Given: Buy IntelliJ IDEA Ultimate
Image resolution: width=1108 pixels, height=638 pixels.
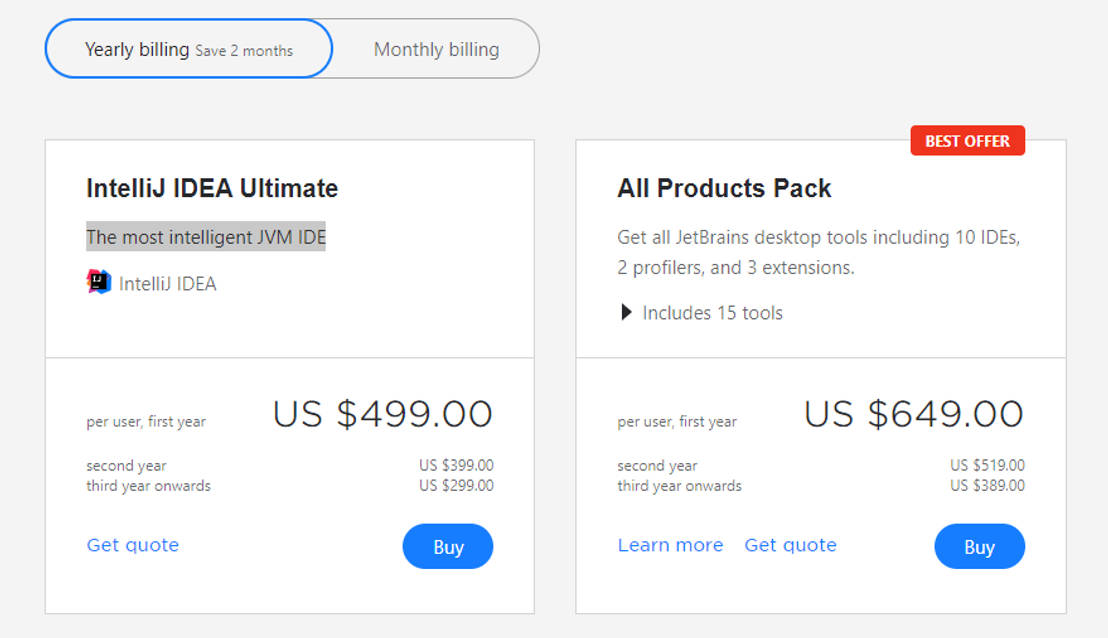Looking at the screenshot, I should click(x=448, y=546).
